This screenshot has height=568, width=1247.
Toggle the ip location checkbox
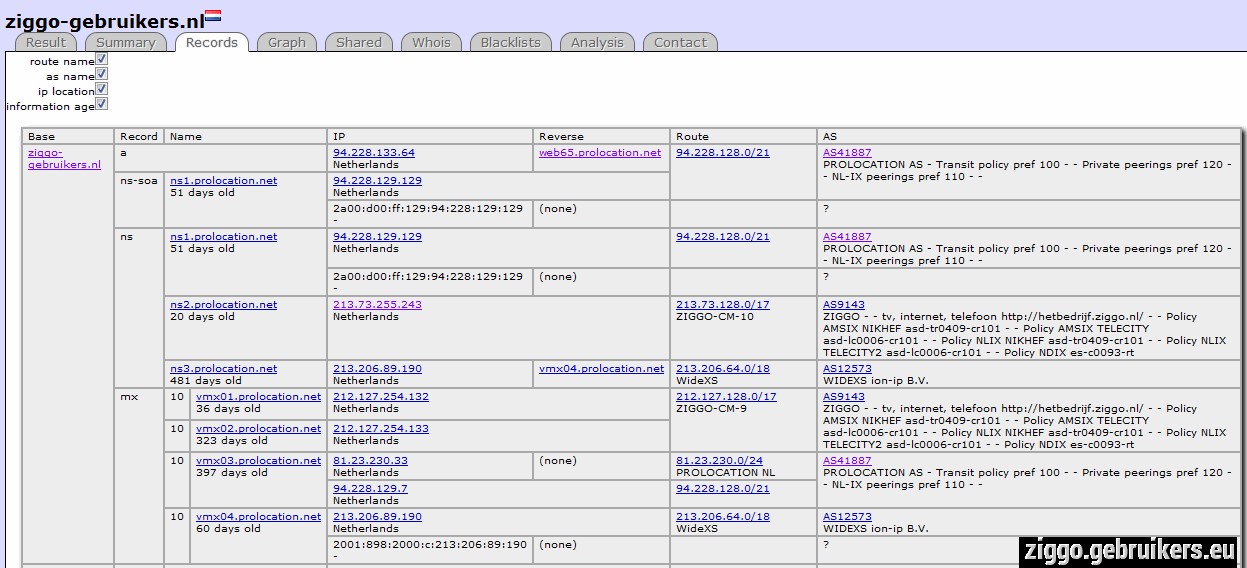pyautogui.click(x=102, y=89)
